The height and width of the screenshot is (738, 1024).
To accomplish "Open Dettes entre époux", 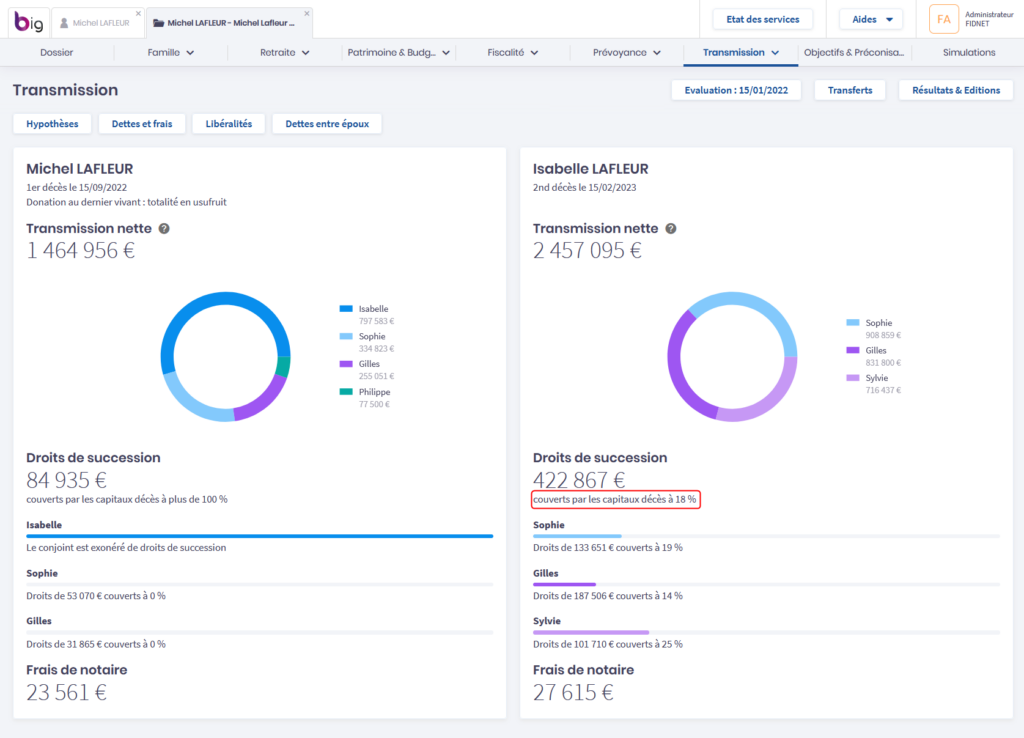I will pos(326,124).
